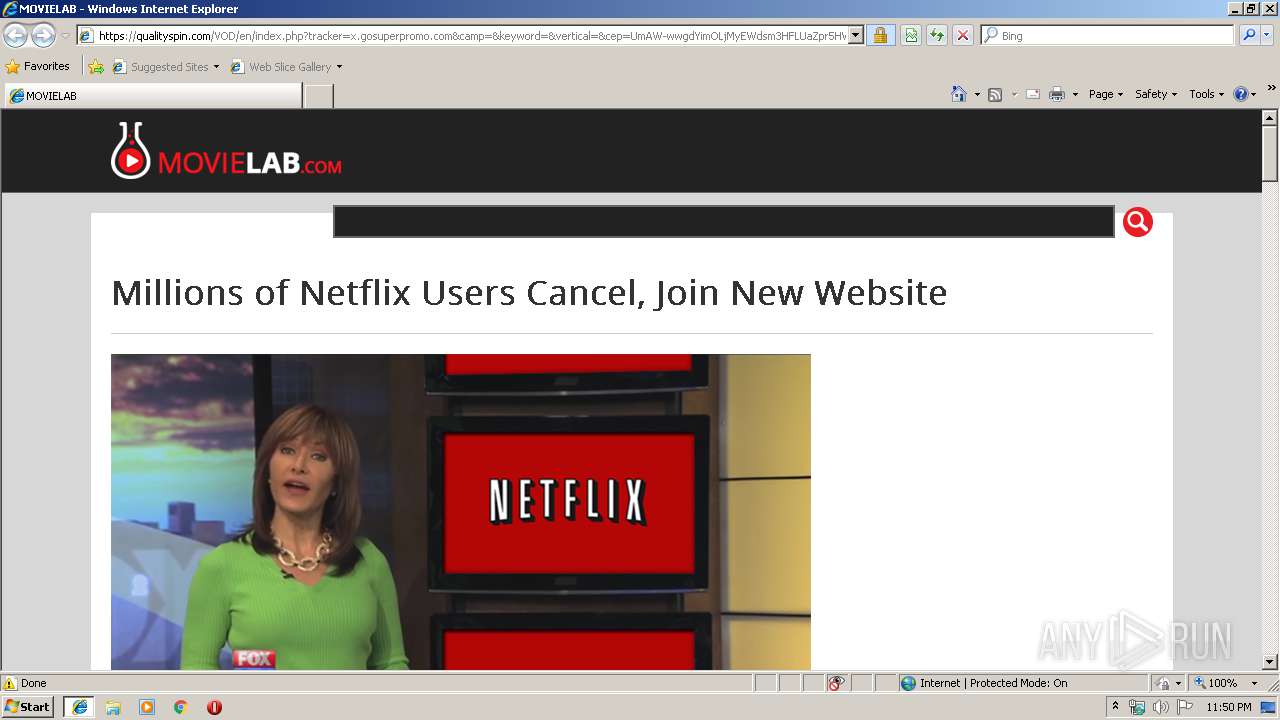Screen dimensions: 1280x720
Task: Click the browser Forward arrow button
Action: pyautogui.click(x=43, y=36)
